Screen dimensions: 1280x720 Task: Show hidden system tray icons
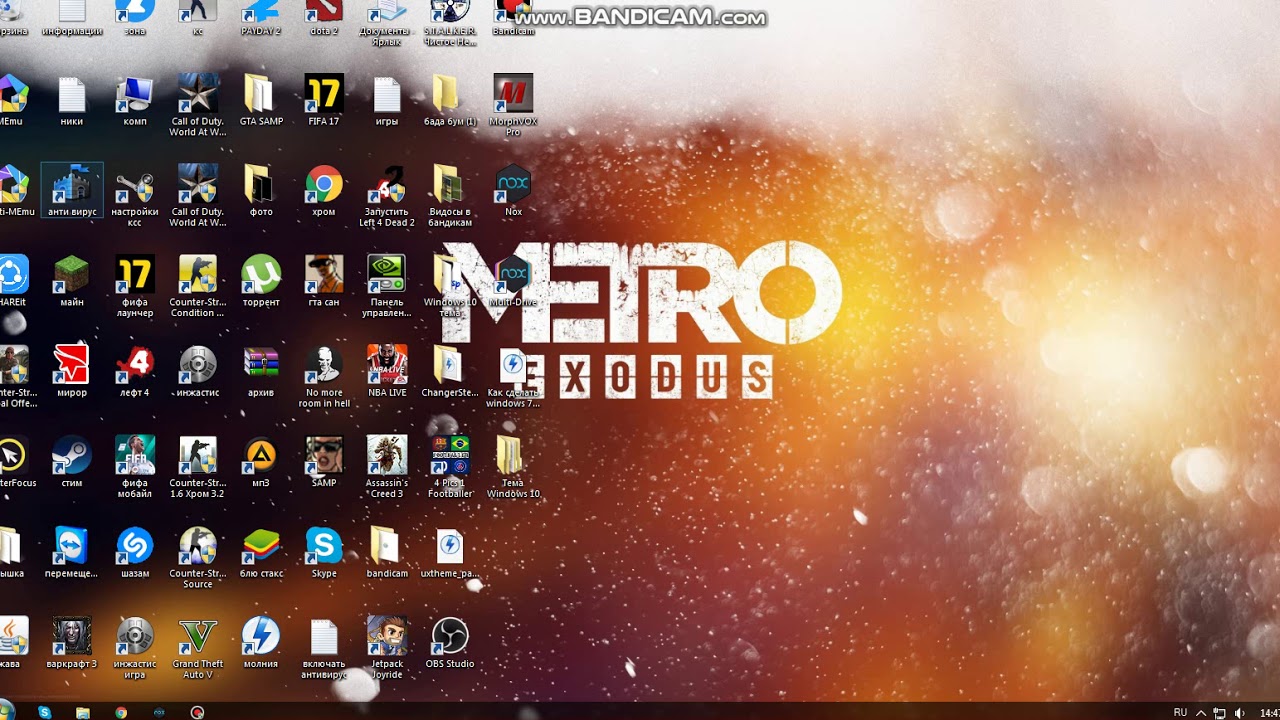[x=1201, y=713]
